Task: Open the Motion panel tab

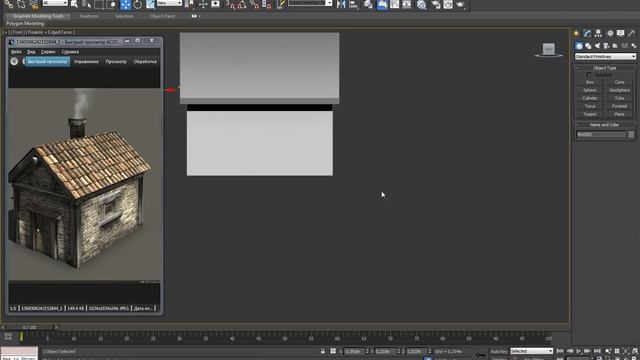Action: coord(610,33)
